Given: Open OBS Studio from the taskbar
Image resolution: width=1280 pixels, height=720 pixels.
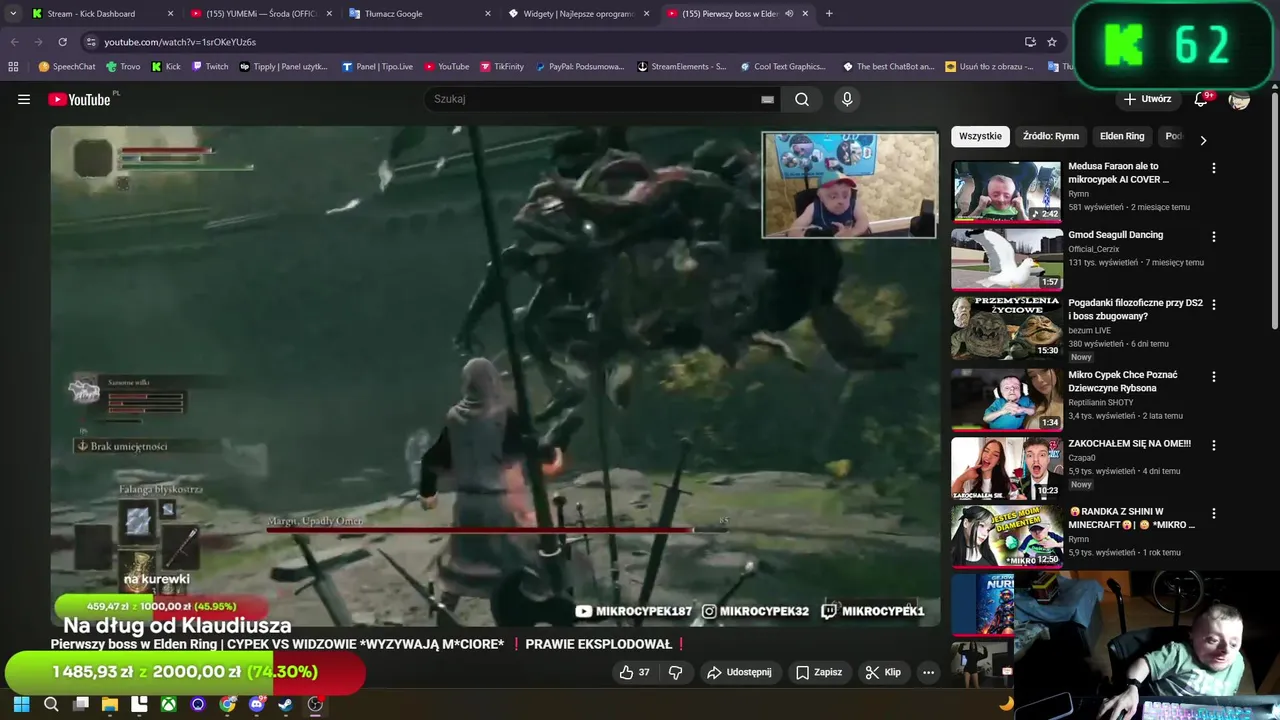Looking at the screenshot, I should coord(315,704).
